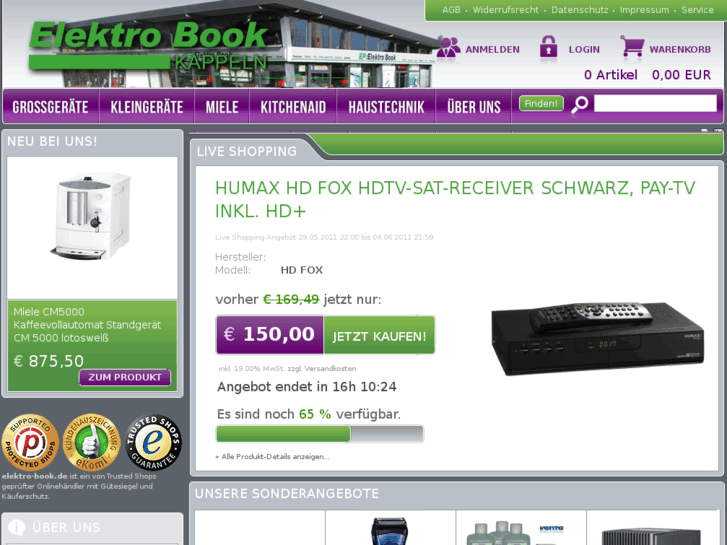727x545 pixels.
Task: Open the Service link
Action: (x=697, y=10)
